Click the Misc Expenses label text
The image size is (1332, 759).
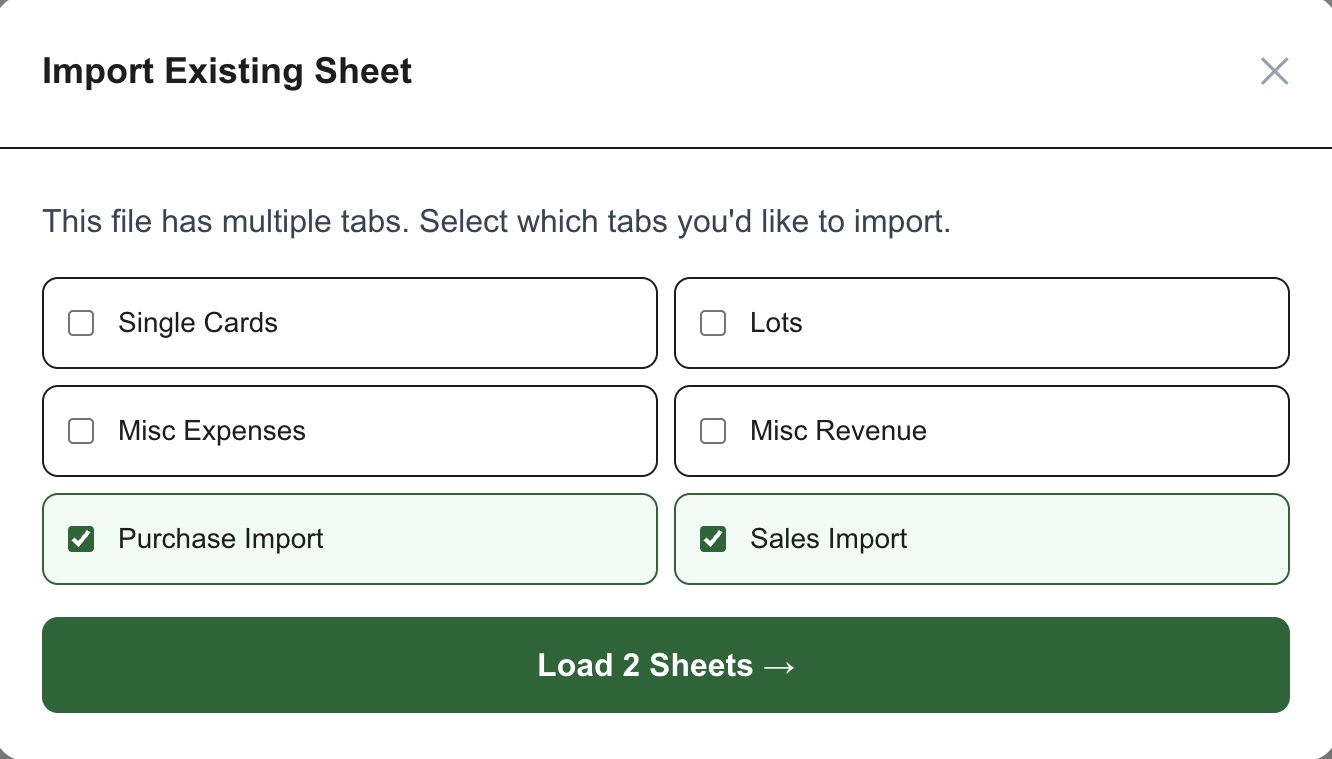coord(212,431)
